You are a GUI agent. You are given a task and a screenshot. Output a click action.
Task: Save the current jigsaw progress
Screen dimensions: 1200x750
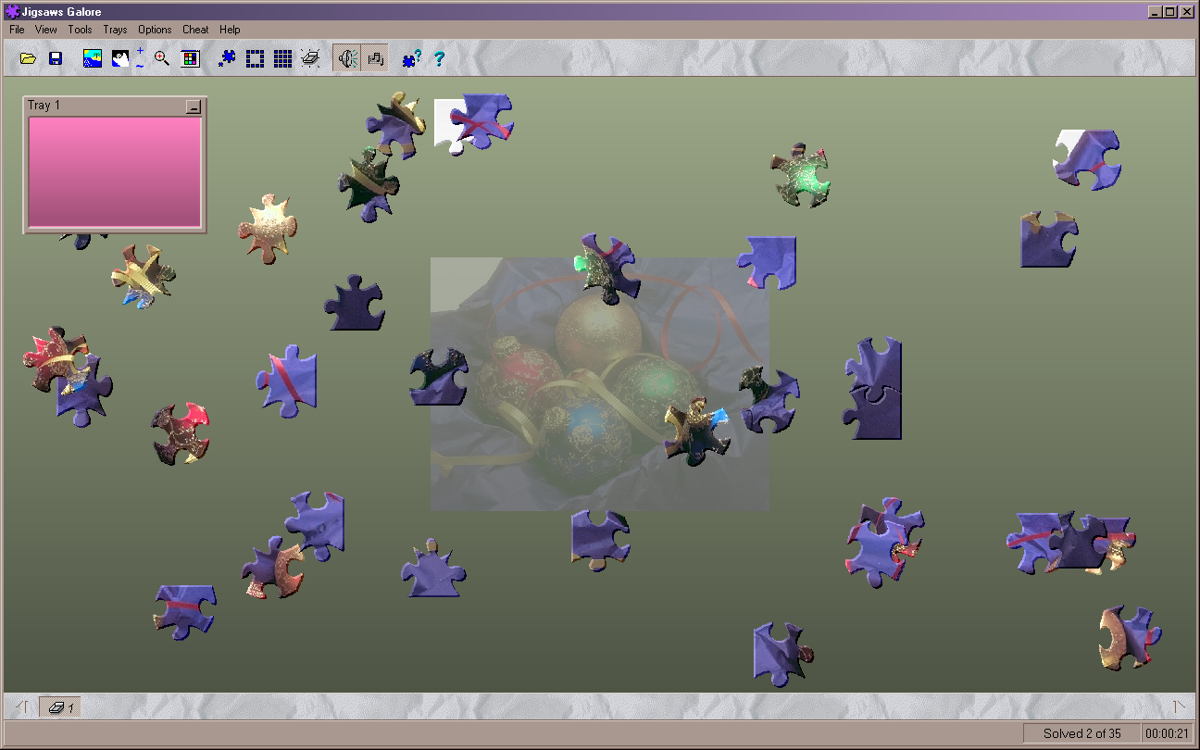pos(55,58)
